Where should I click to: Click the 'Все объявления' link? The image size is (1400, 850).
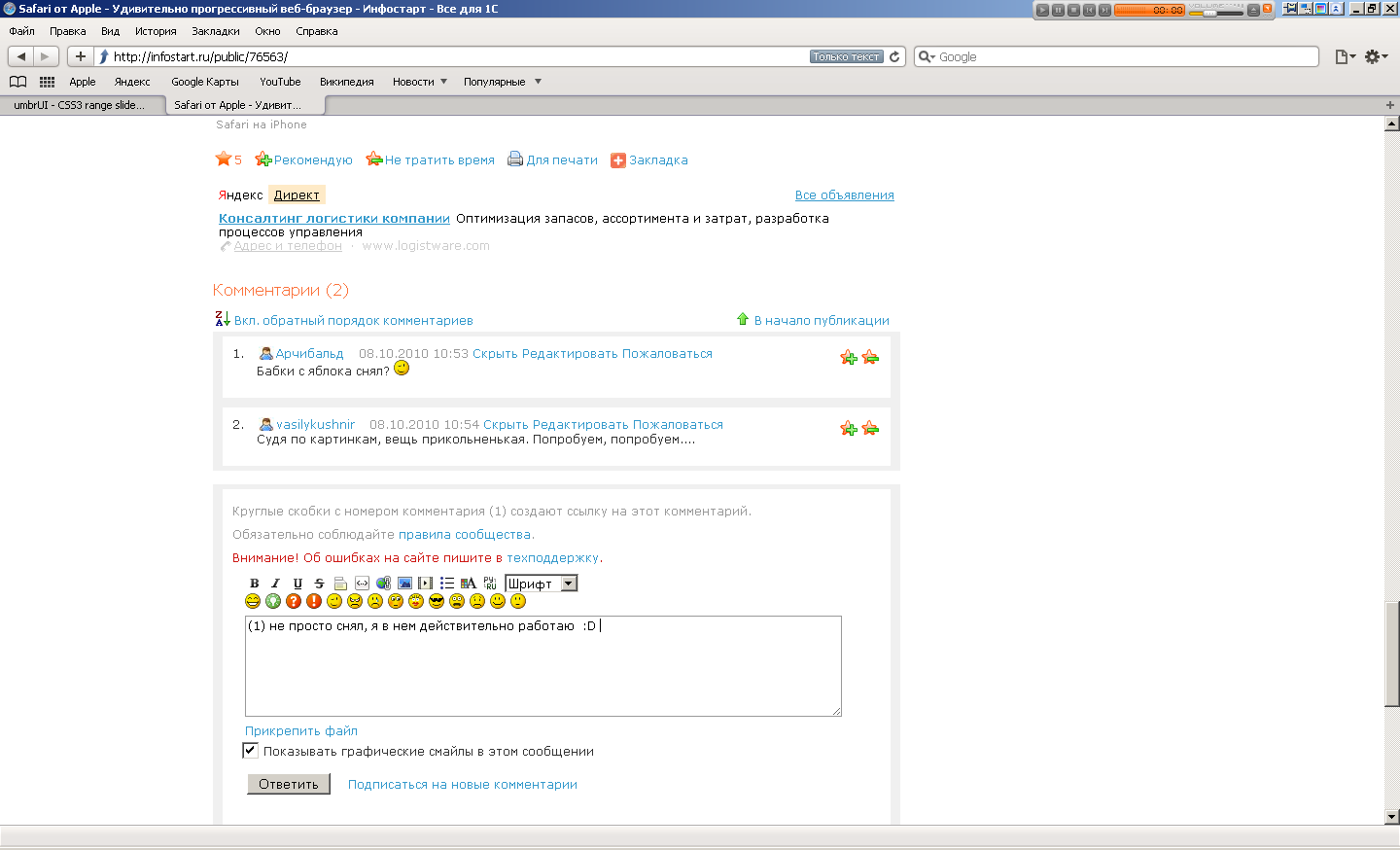point(845,195)
